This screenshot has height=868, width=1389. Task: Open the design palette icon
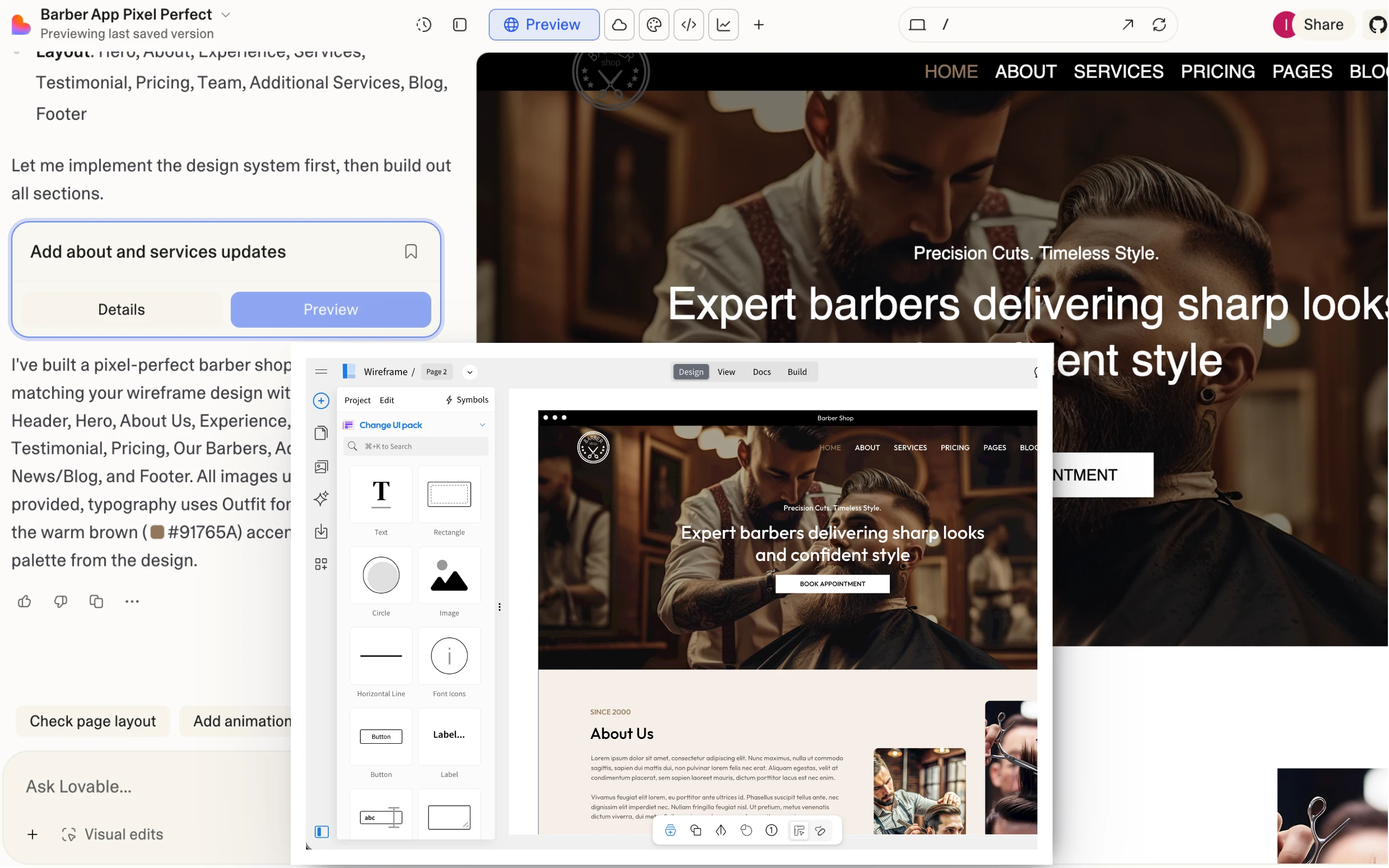pyautogui.click(x=654, y=25)
